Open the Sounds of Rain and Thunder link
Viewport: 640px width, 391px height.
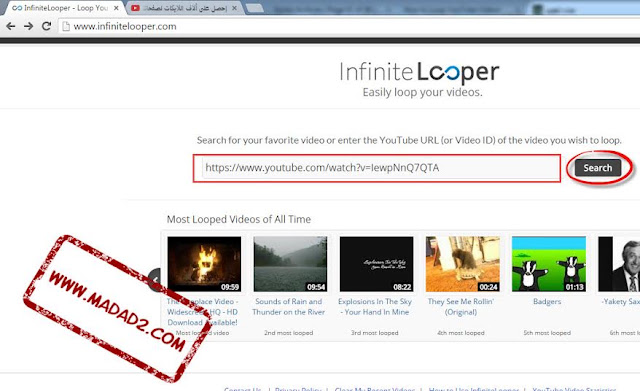(x=289, y=307)
